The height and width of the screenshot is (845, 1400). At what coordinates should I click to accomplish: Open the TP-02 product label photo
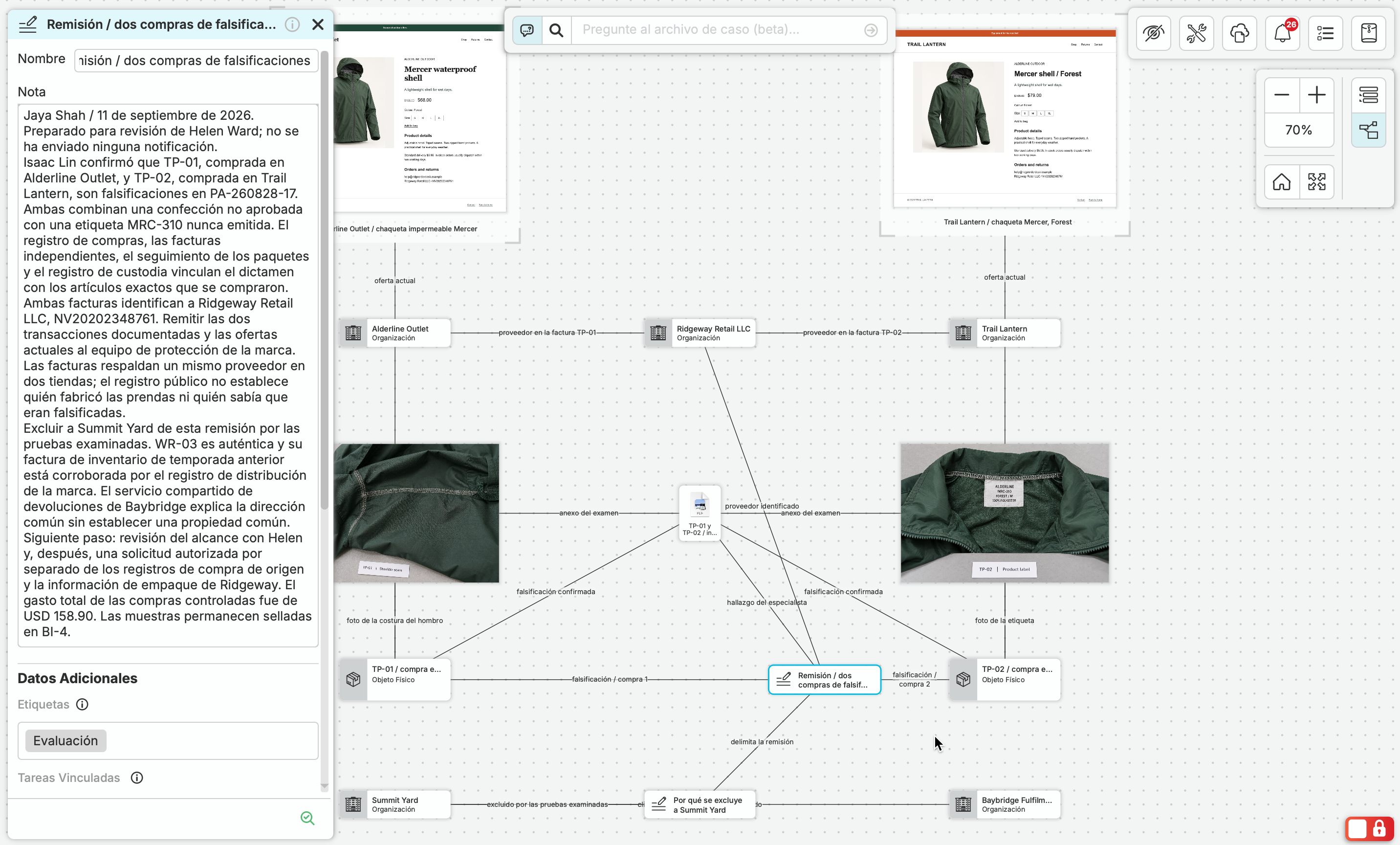click(1005, 513)
